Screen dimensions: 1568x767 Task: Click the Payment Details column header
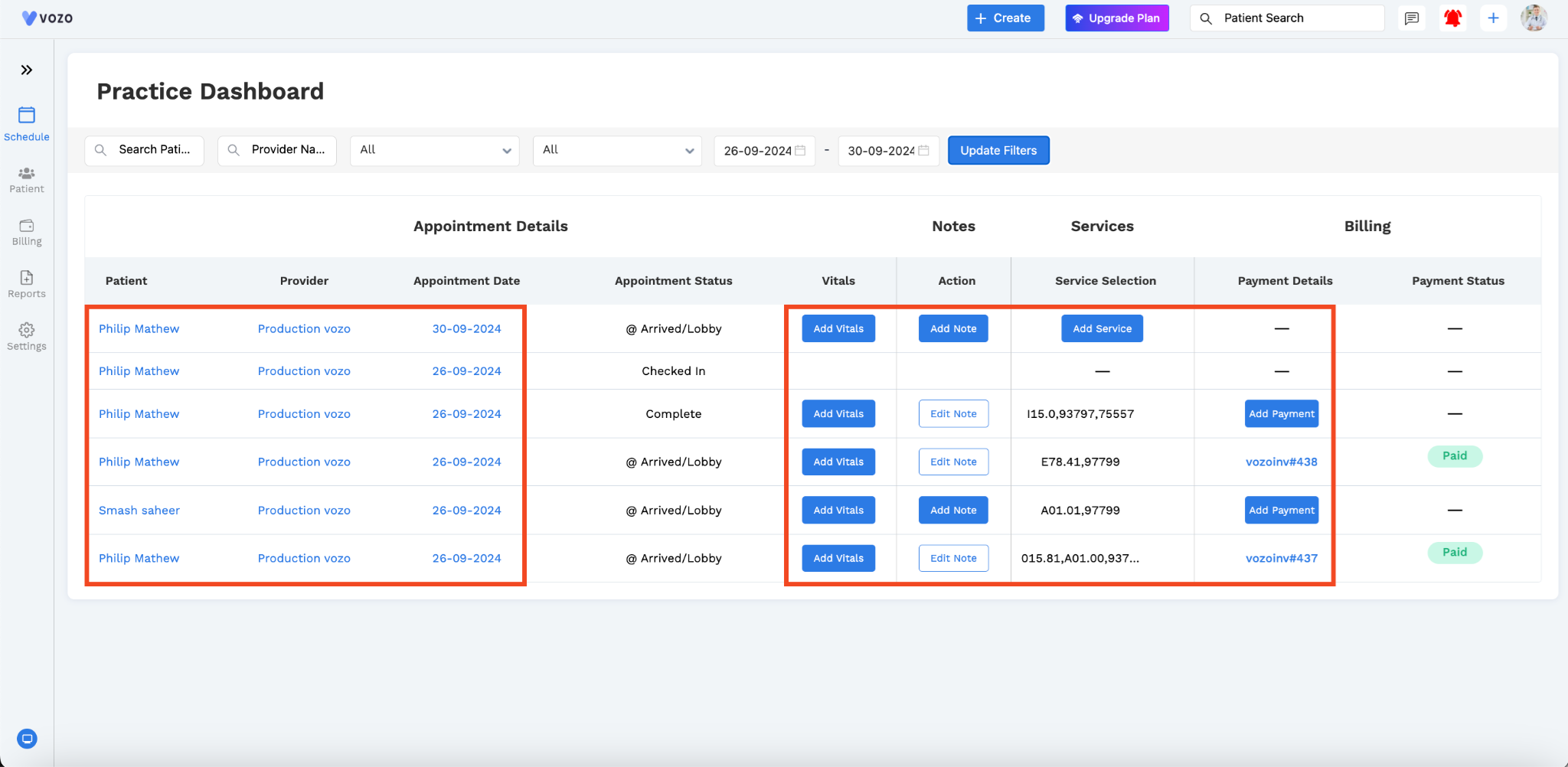1285,281
